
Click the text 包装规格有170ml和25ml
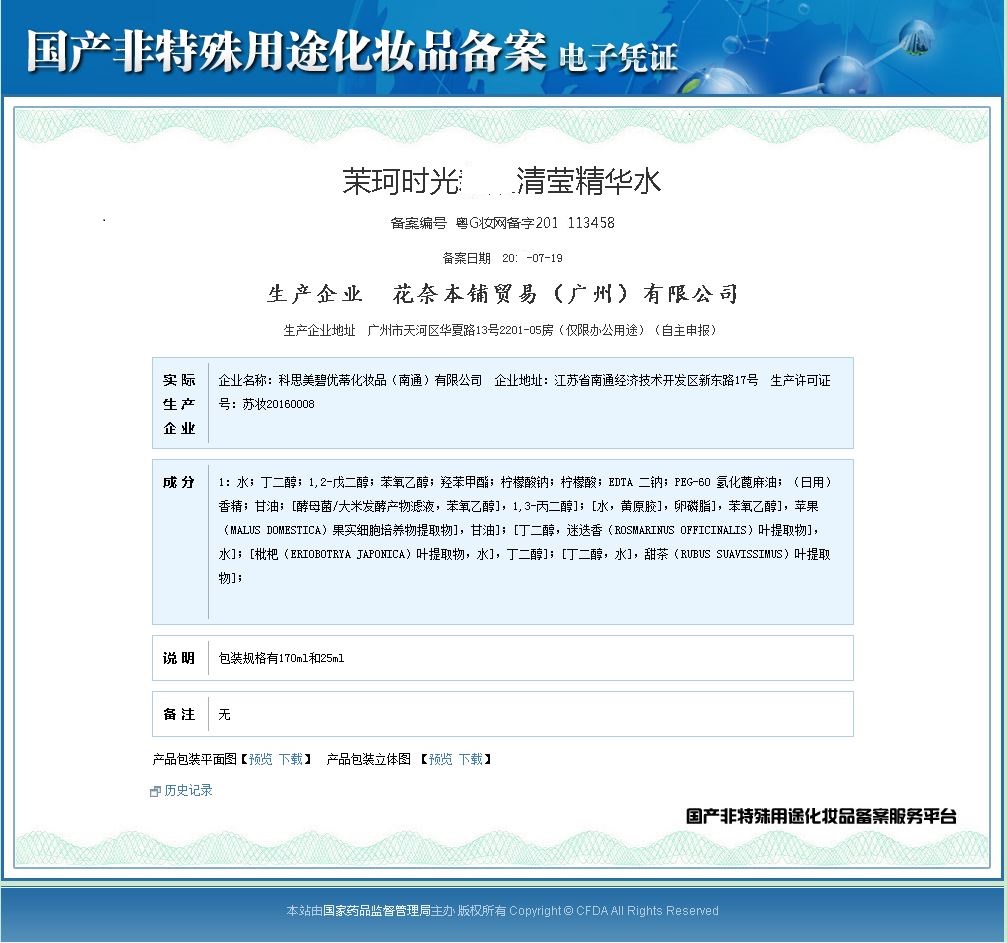coord(281,658)
